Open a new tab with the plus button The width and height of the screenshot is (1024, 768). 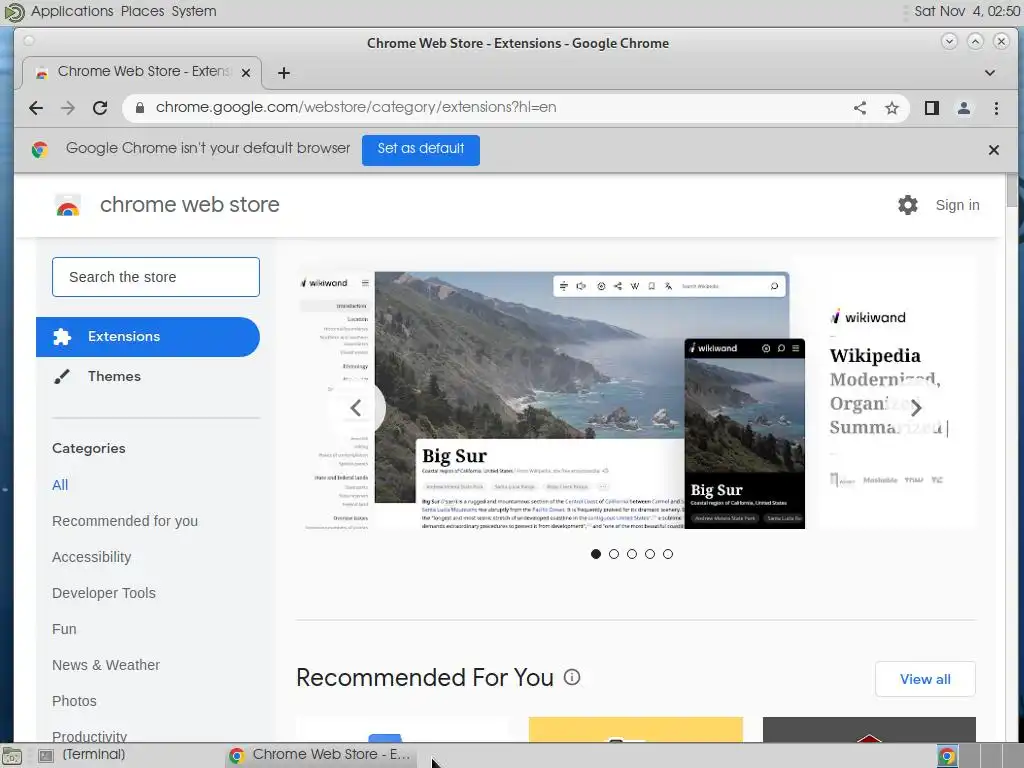tap(283, 73)
